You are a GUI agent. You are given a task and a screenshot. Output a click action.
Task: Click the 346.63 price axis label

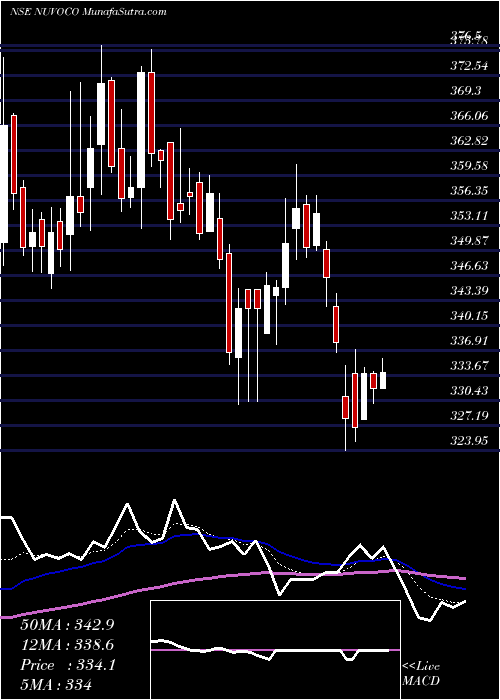[x=468, y=266]
